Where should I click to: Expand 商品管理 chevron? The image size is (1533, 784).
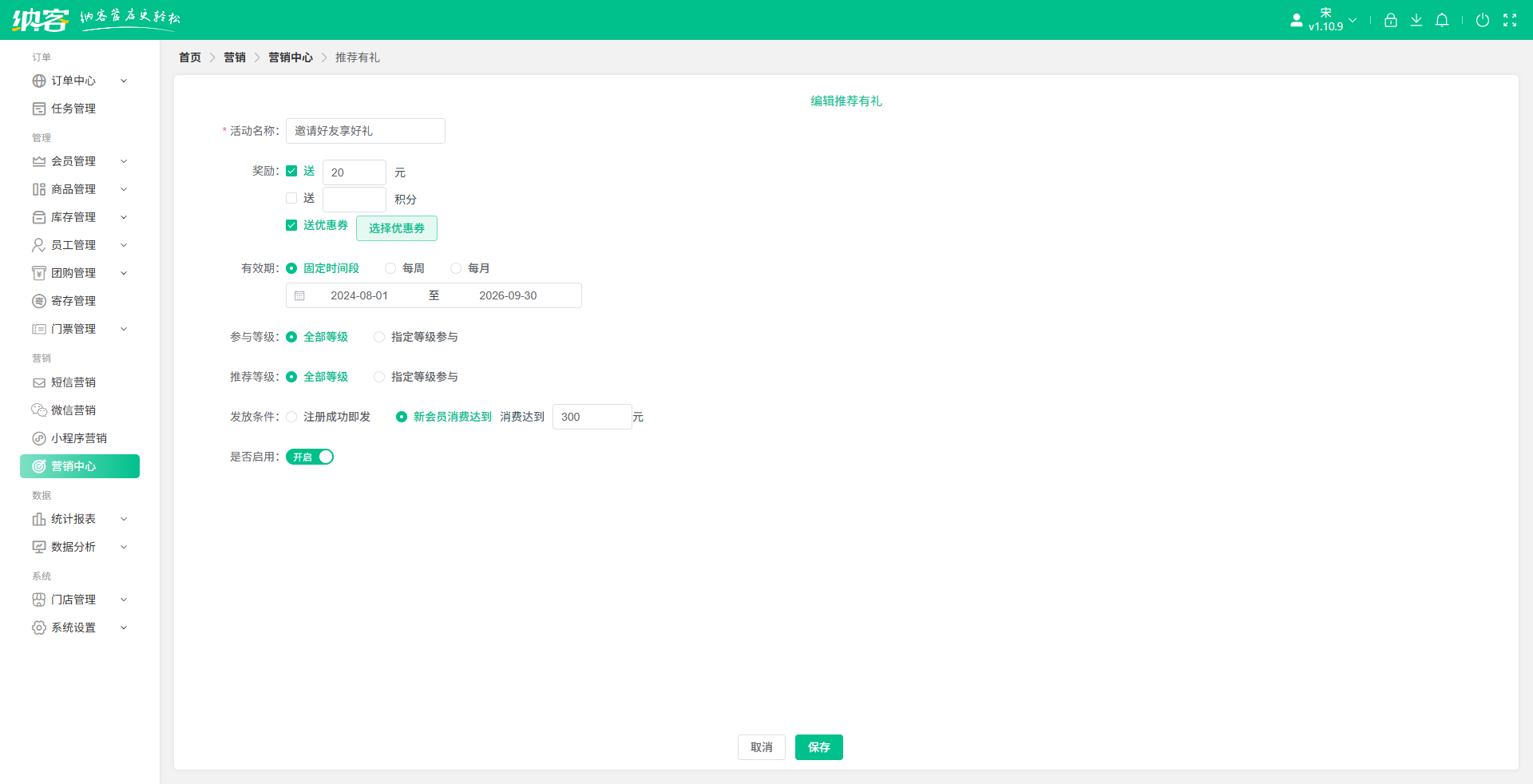(124, 189)
